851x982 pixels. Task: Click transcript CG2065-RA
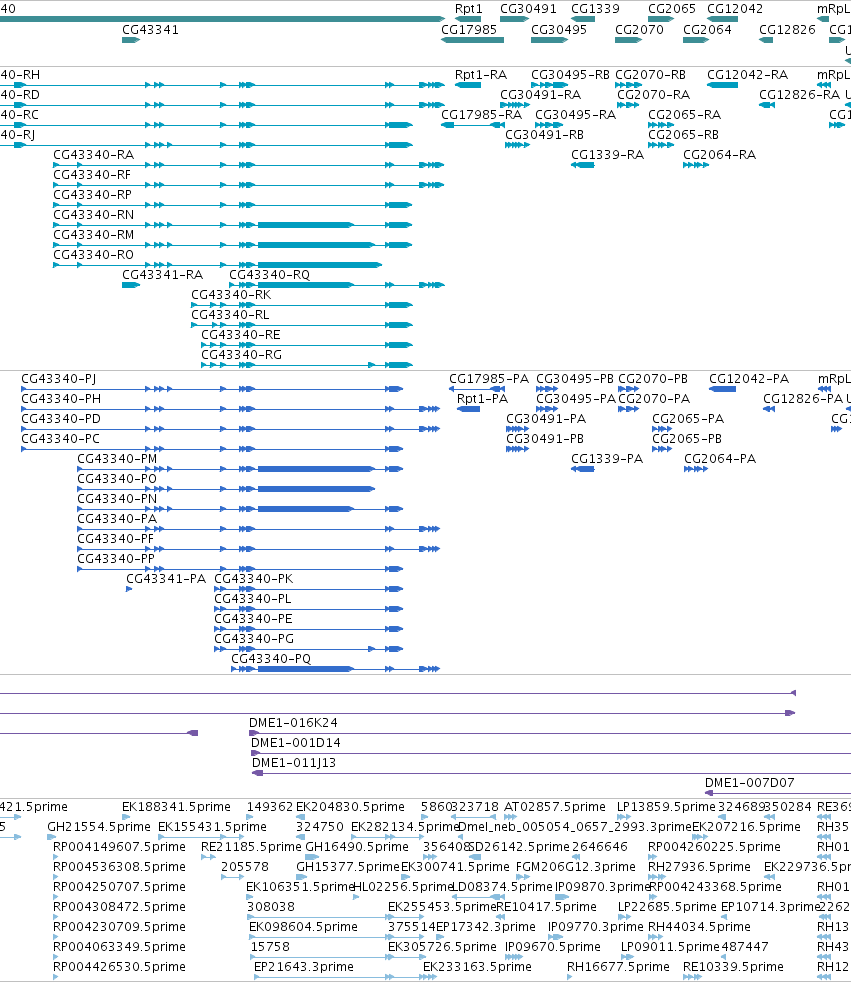[x=684, y=115]
